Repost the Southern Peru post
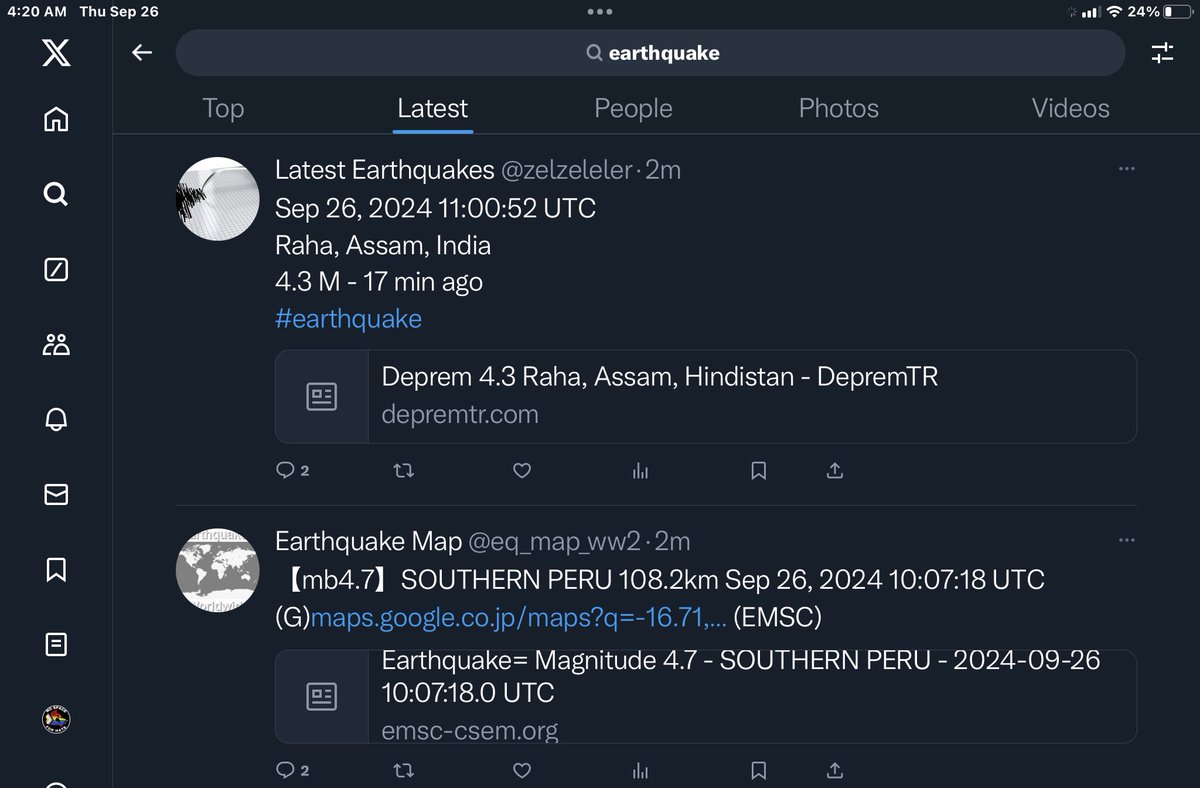 403,770
